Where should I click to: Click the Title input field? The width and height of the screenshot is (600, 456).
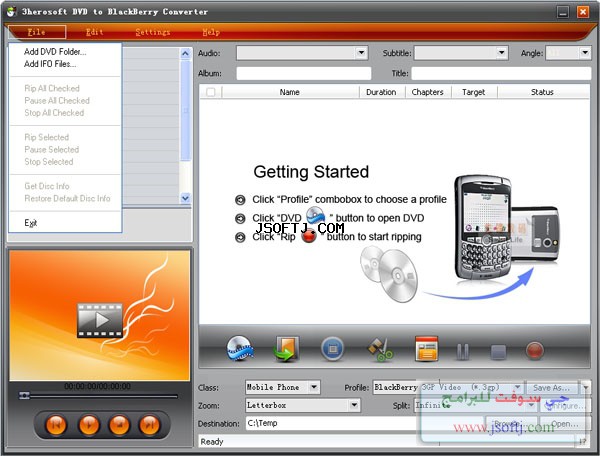point(501,73)
